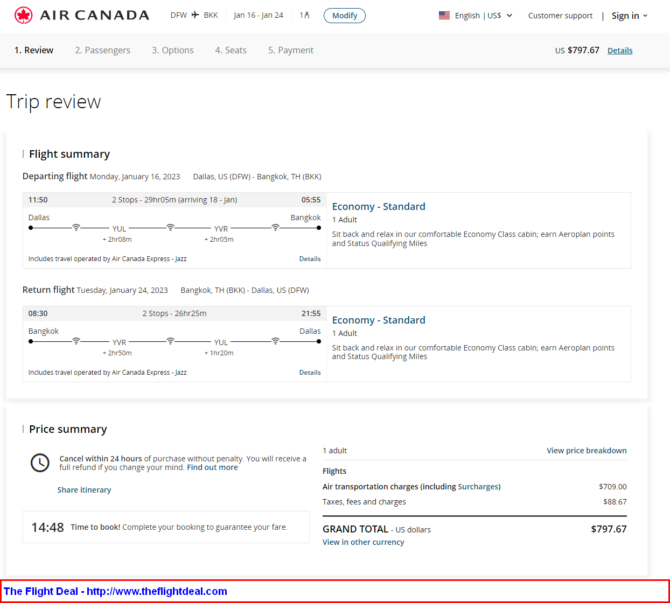Open The Flight Deal website link

click(x=115, y=591)
